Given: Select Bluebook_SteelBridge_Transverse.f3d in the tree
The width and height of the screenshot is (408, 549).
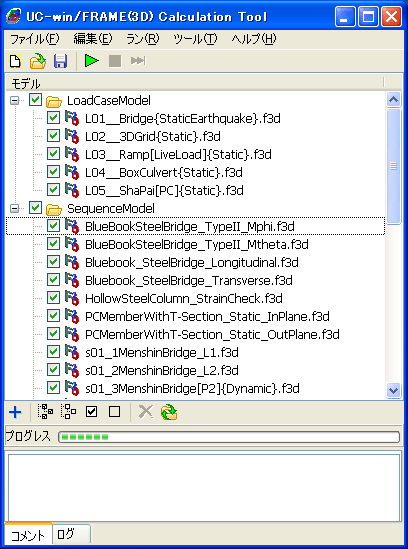Looking at the screenshot, I should 189,280.
